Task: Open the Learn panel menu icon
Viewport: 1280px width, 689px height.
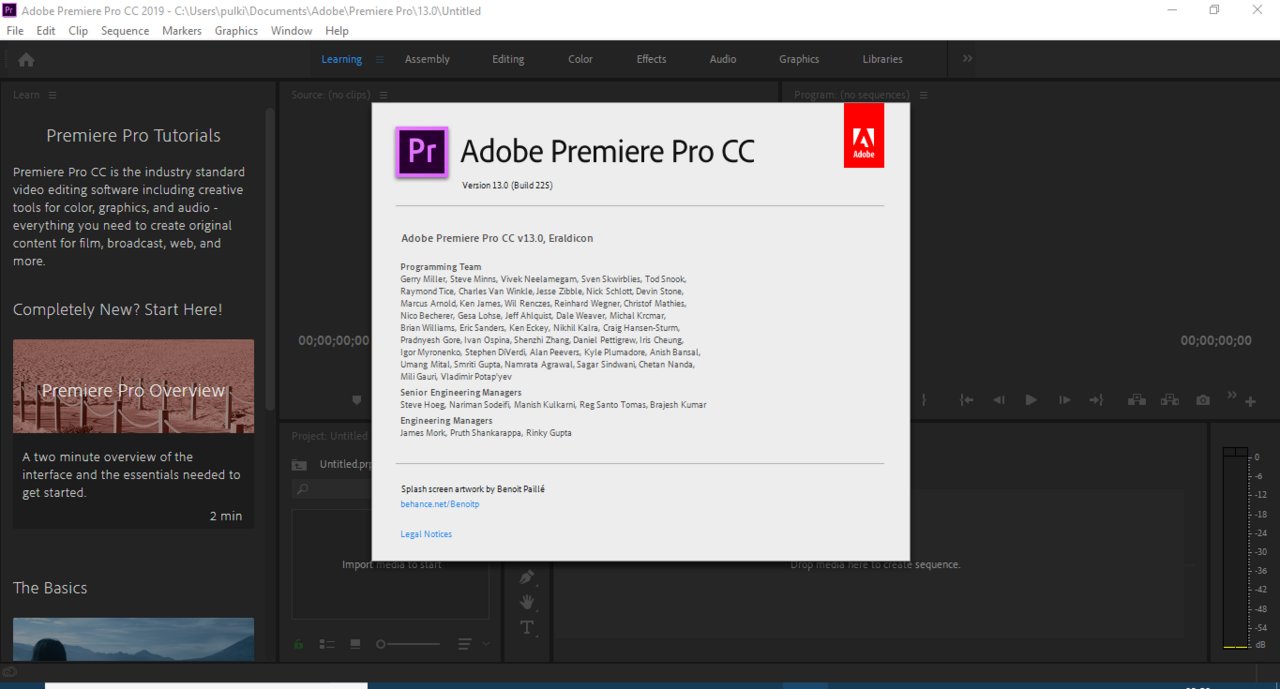Action: click(x=52, y=95)
